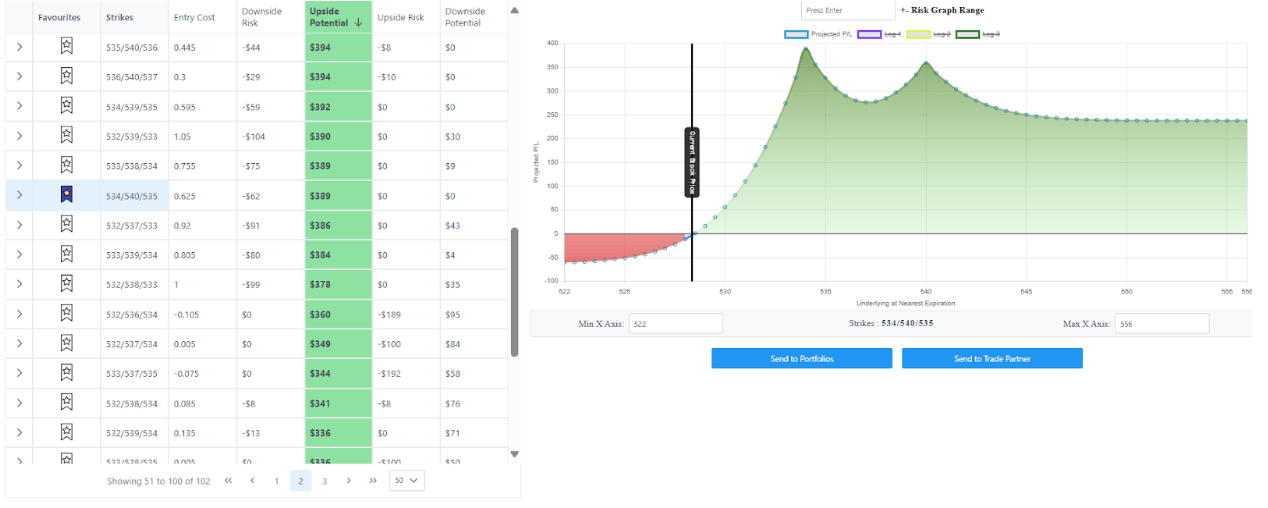Click Leg 2 yellow legend swatch

pos(918,34)
